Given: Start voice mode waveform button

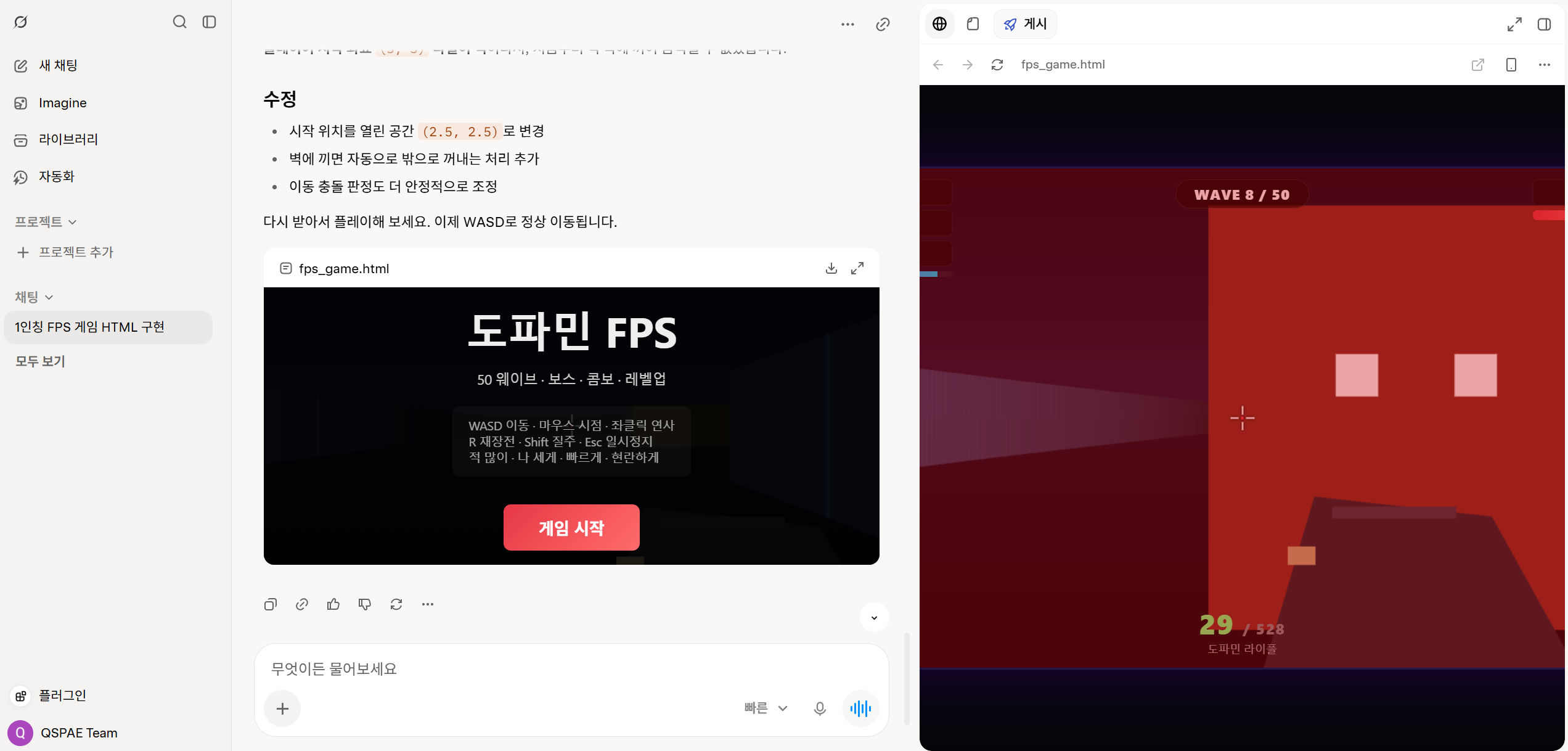Looking at the screenshot, I should pyautogui.click(x=860, y=708).
